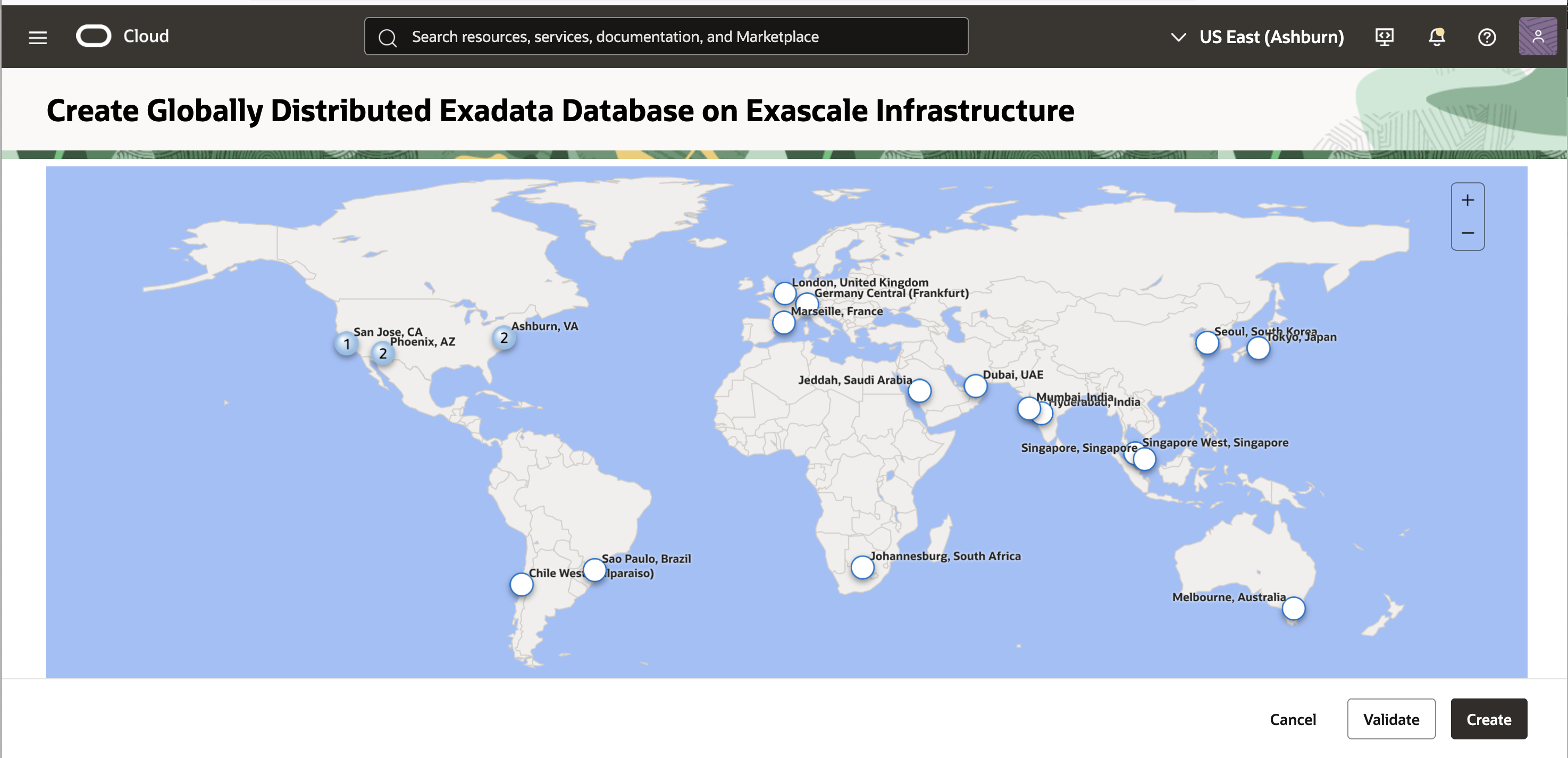The height and width of the screenshot is (758, 1568).
Task: Open the navigation hamburger menu
Action: pos(37,37)
